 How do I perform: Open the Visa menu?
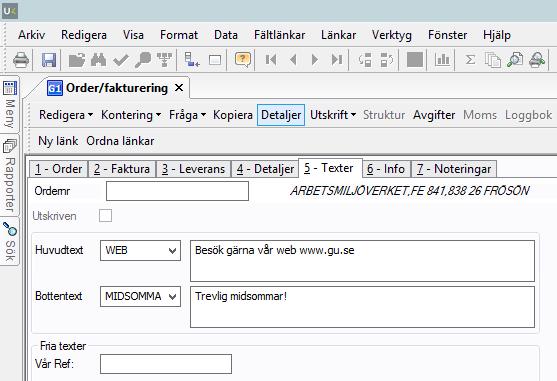(133, 35)
